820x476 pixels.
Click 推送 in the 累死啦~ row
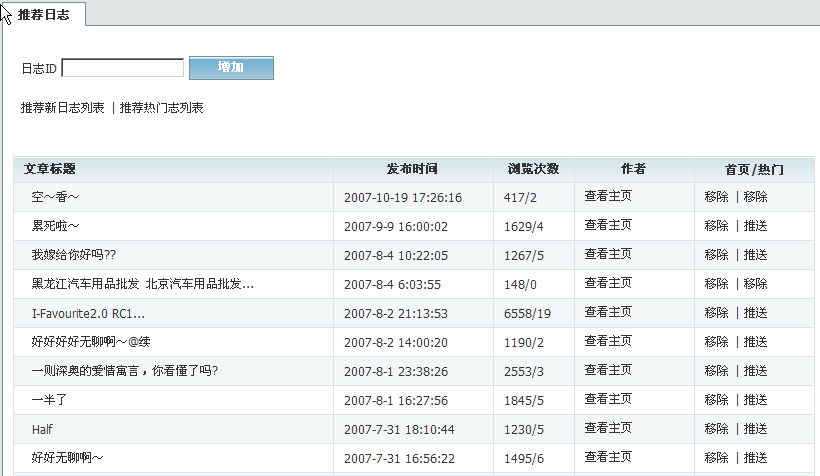(755, 227)
